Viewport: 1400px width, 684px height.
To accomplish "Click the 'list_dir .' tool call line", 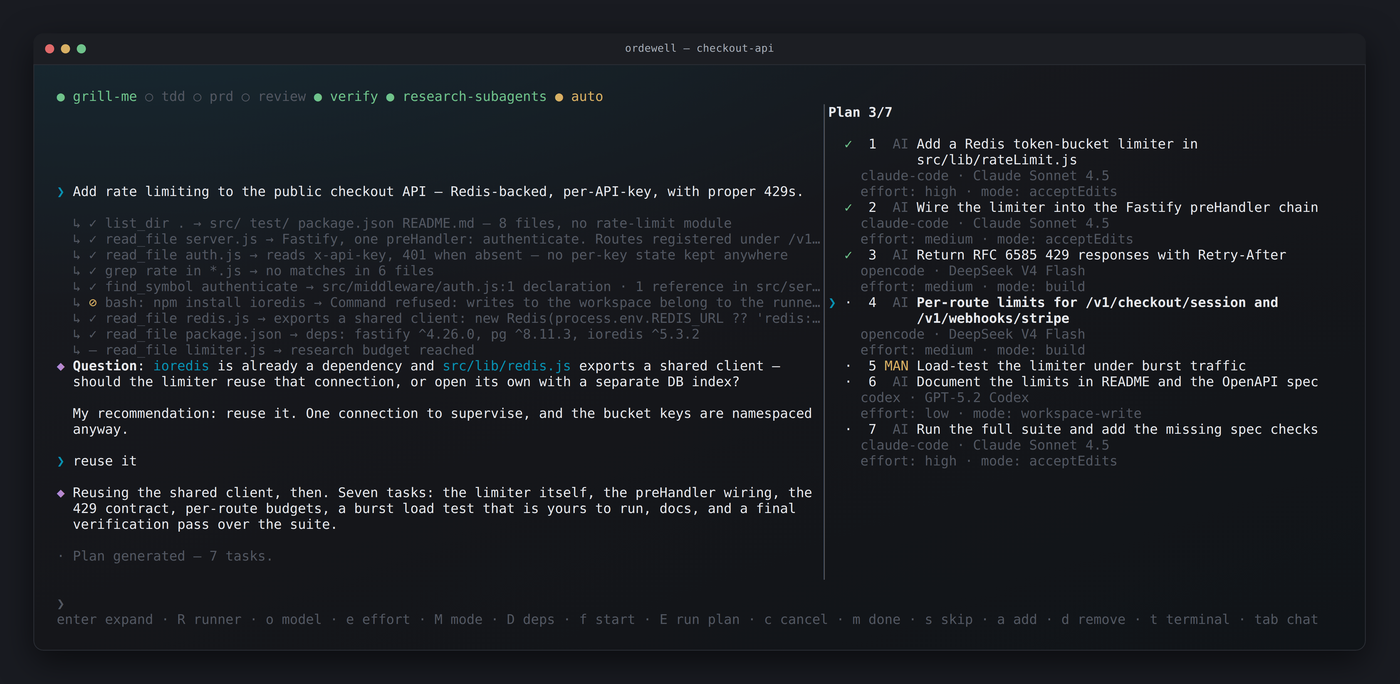I will [402, 224].
